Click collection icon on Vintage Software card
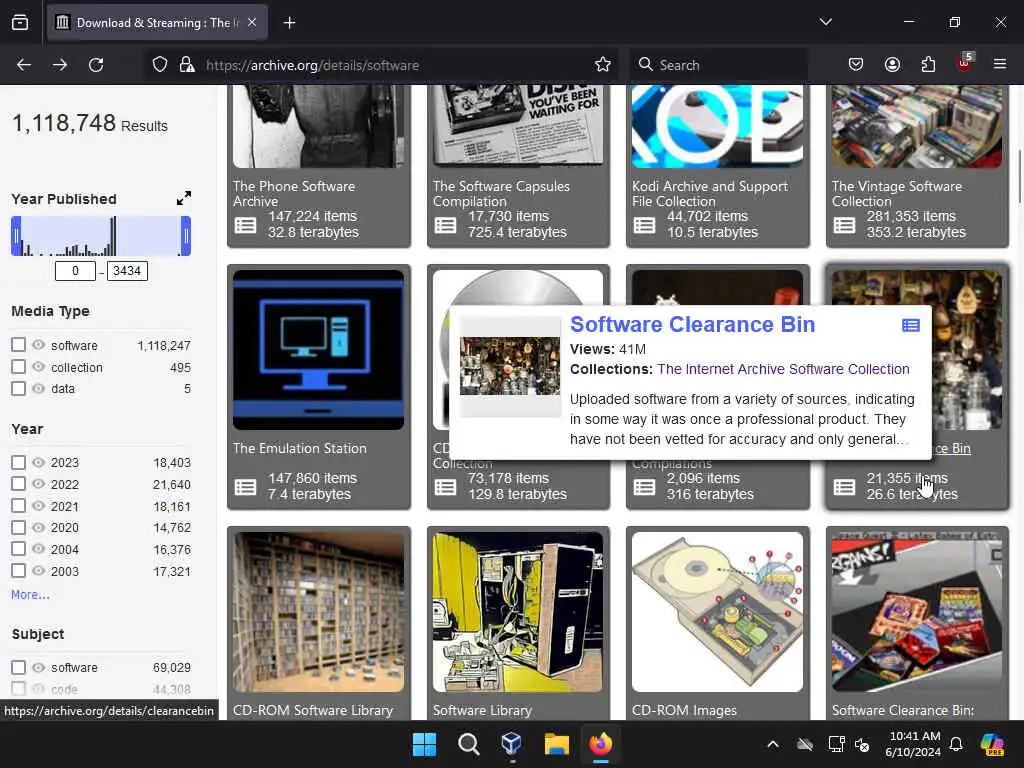The height and width of the screenshot is (768, 1024). (844, 225)
